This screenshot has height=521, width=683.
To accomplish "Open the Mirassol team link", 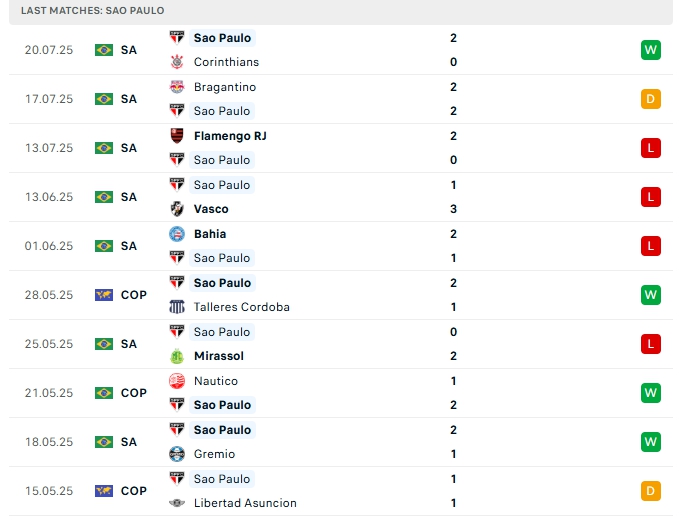I will [218, 356].
